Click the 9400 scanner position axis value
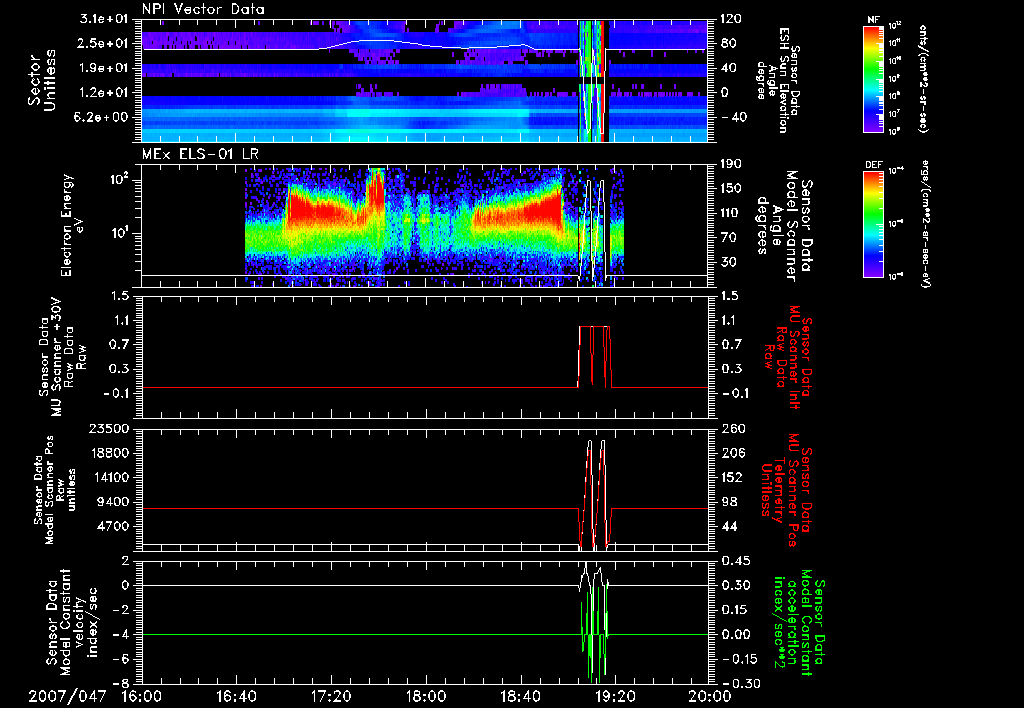Image resolution: width=1024 pixels, height=708 pixels. (x=114, y=502)
